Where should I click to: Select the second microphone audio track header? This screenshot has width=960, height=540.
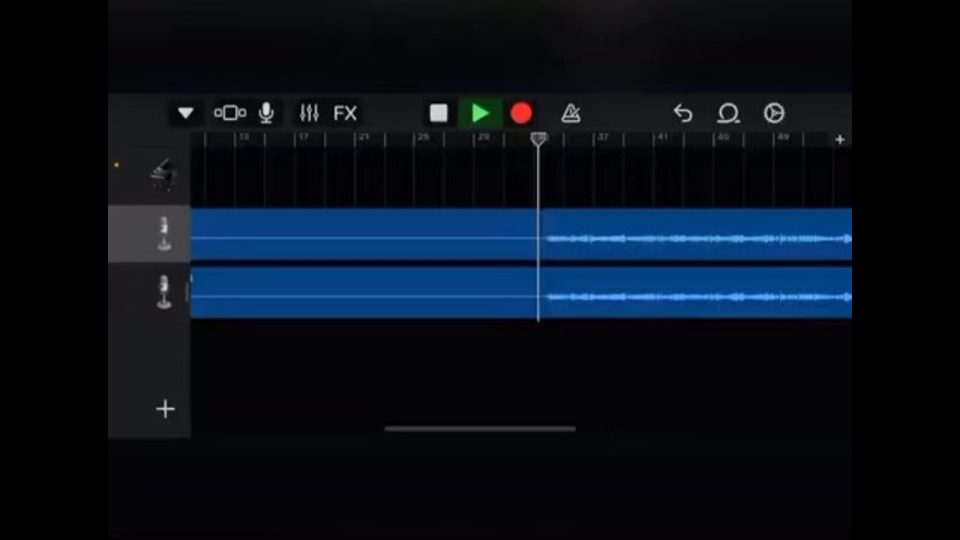coord(149,292)
